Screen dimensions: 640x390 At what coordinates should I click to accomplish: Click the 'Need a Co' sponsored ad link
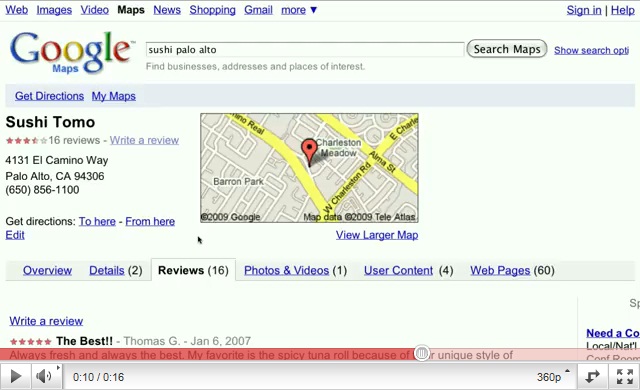(613, 333)
